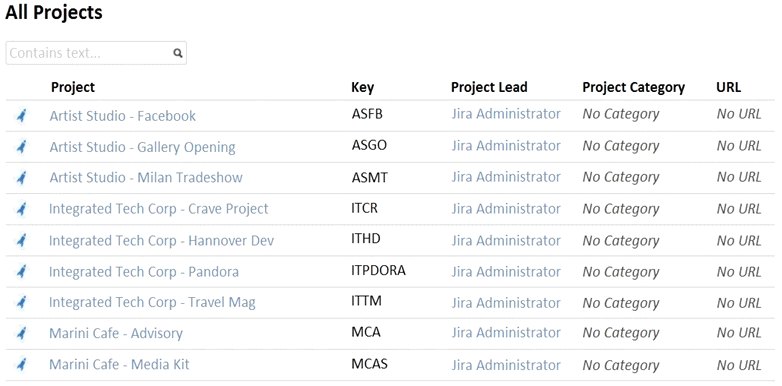Click the rocket icon for Travel Mag project
This screenshot has height=386, width=782.
21,302
